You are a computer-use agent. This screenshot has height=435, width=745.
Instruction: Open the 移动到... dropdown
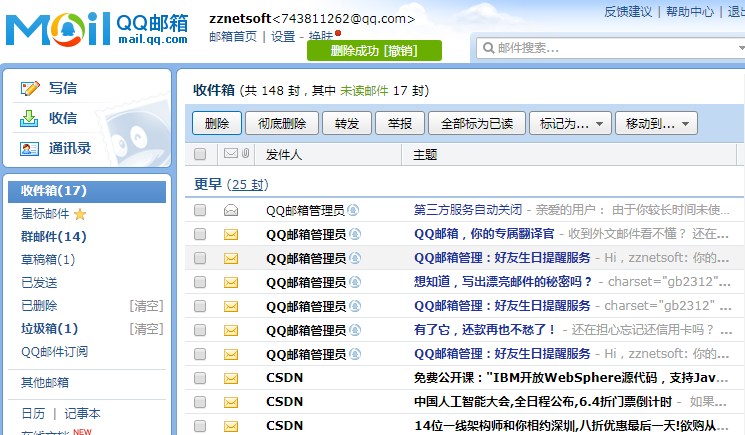657,123
